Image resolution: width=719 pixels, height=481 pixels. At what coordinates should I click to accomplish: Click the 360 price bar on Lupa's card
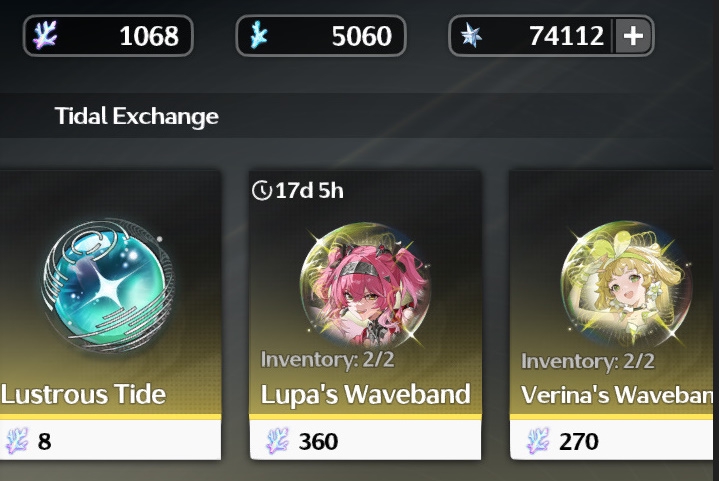pyautogui.click(x=365, y=440)
